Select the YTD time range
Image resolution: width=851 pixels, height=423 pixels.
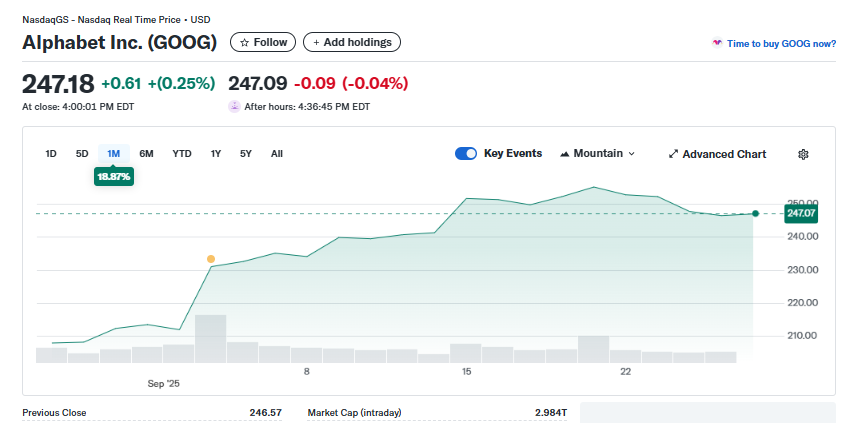pos(182,154)
